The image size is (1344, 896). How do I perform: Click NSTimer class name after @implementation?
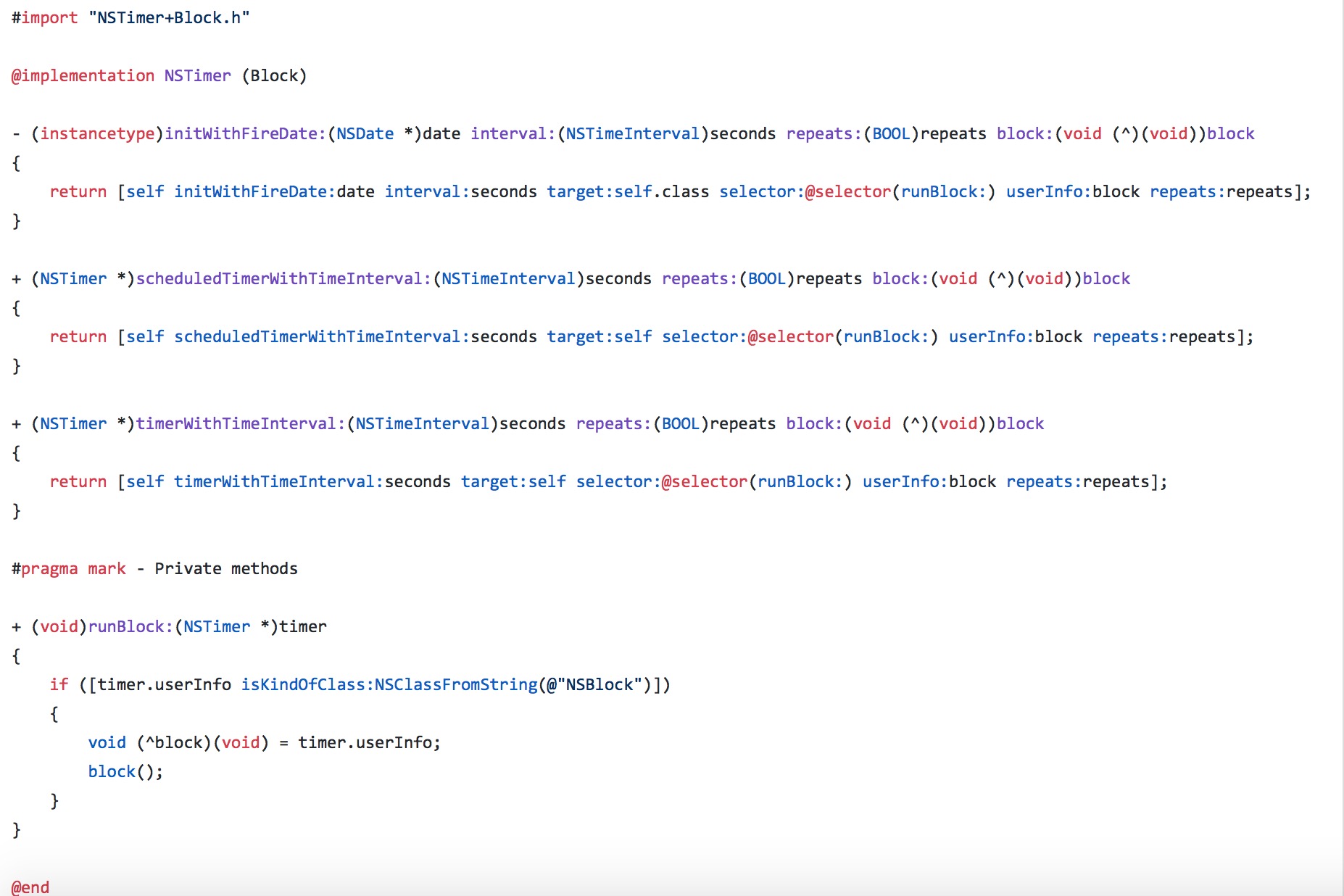click(197, 76)
